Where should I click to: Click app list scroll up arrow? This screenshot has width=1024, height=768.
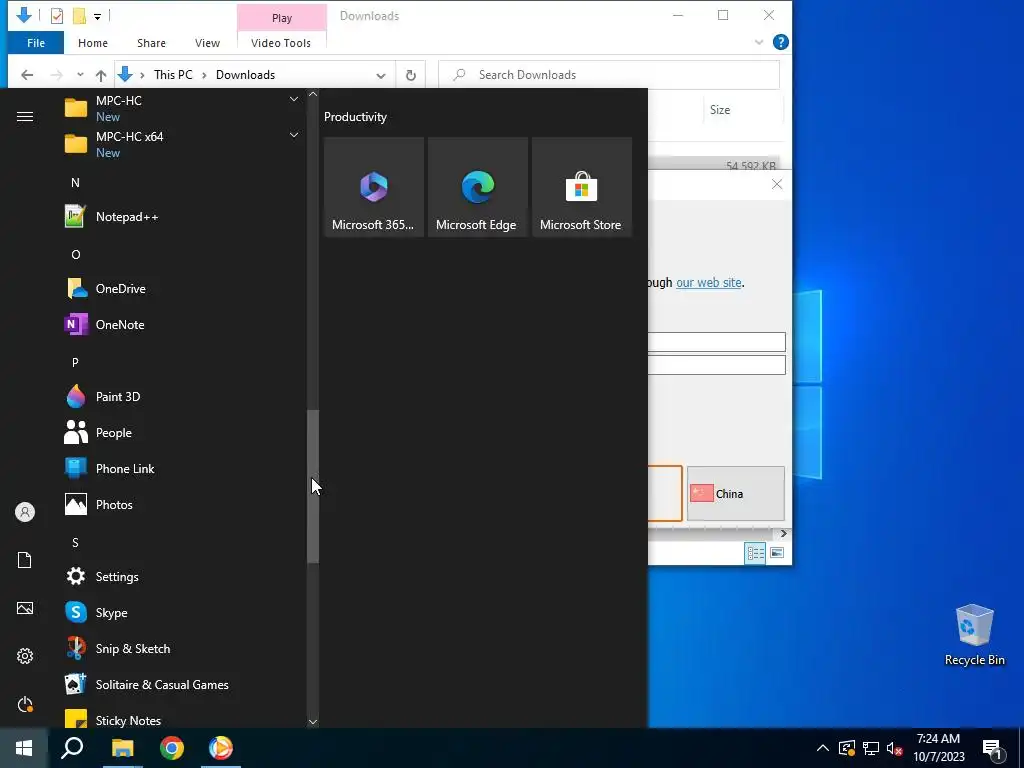tap(313, 95)
